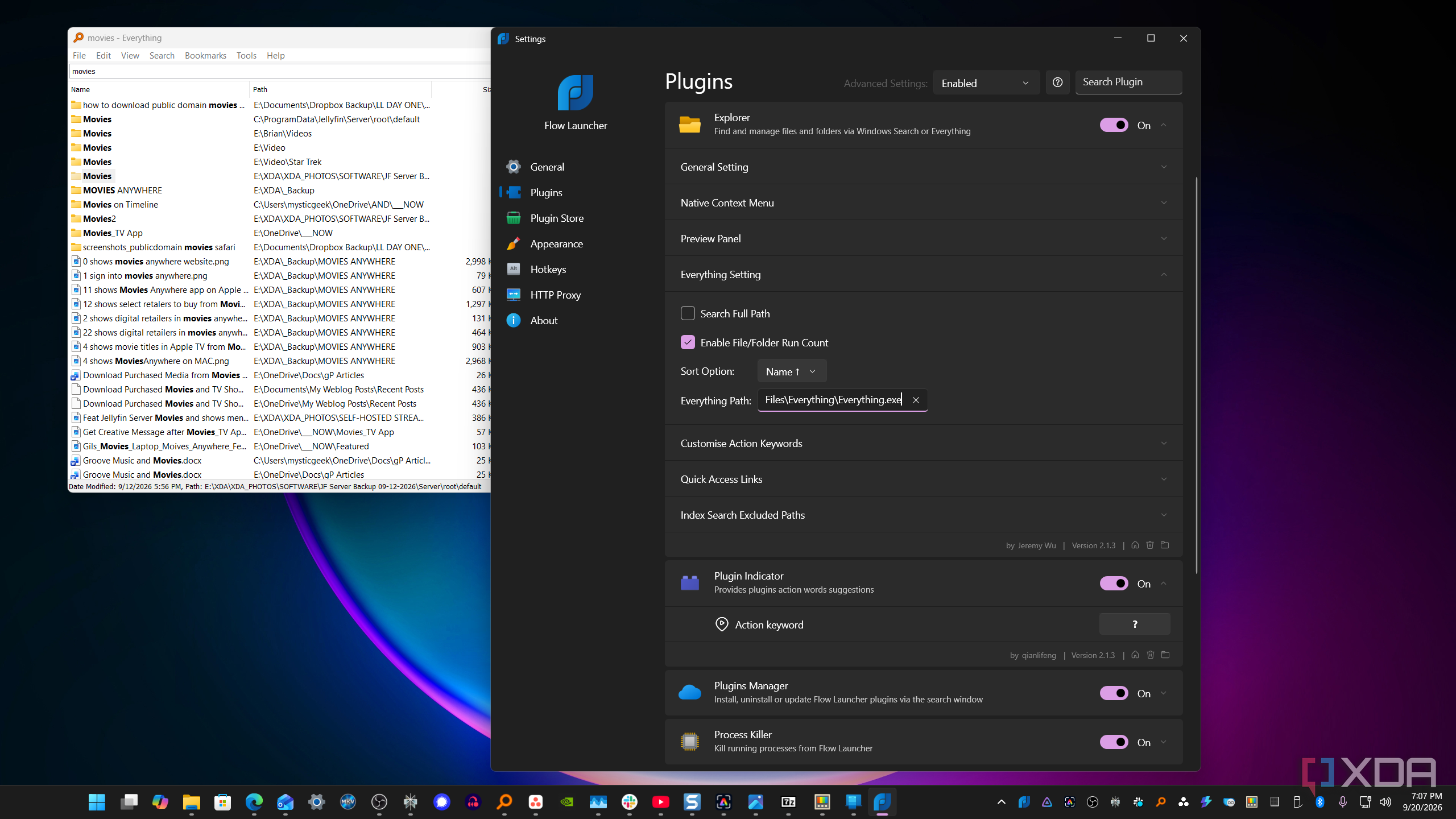The height and width of the screenshot is (819, 1456).
Task: Select '1 sign into movies anywhere.png' result
Action: (x=145, y=275)
